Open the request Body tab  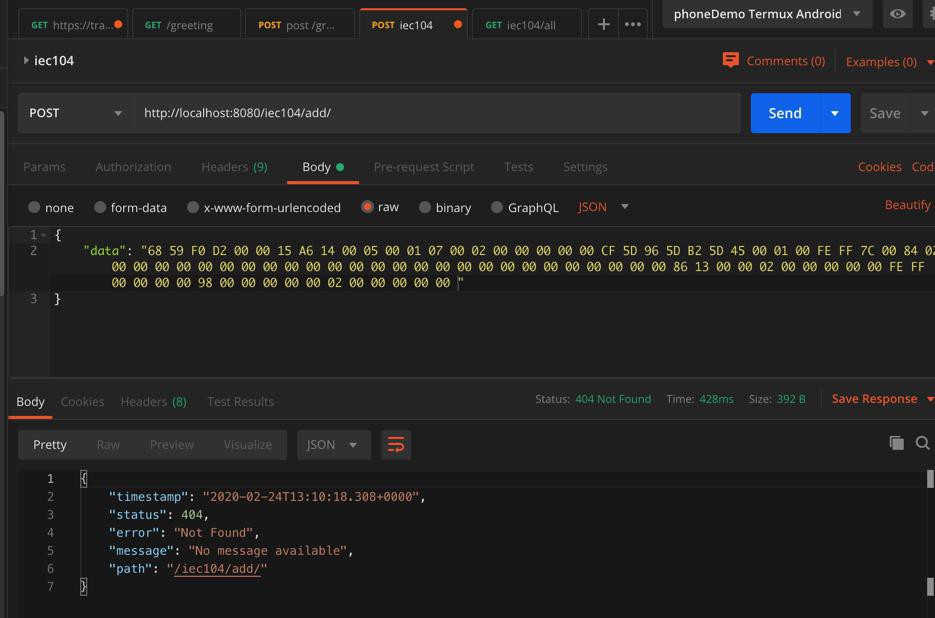tap(323, 167)
